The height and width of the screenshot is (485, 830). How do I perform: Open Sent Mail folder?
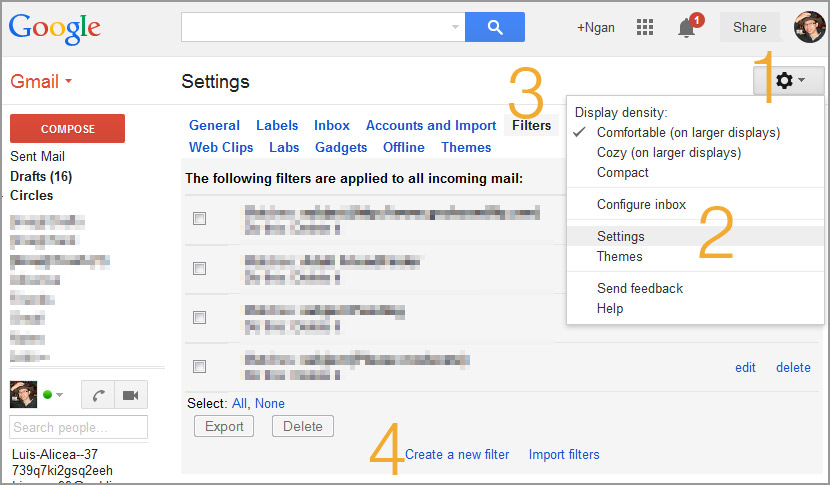click(x=38, y=156)
